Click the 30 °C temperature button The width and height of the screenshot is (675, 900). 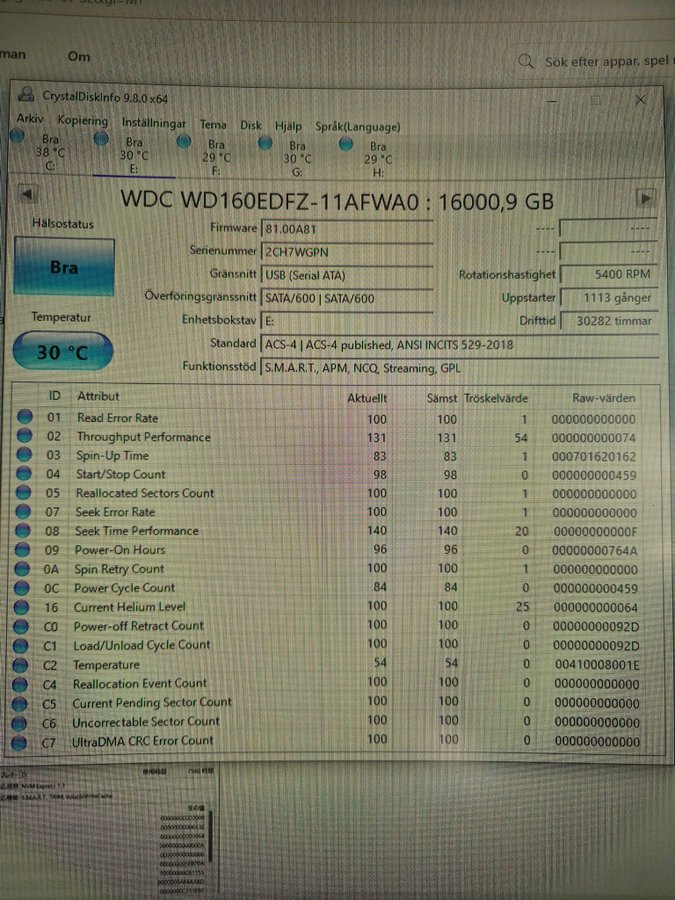[x=62, y=351]
